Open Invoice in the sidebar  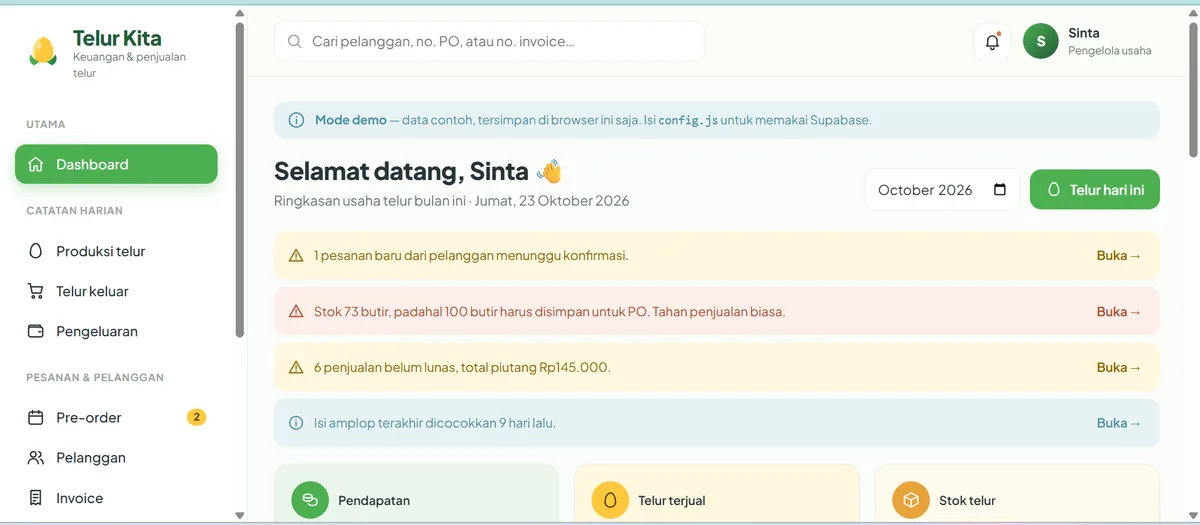point(116,498)
